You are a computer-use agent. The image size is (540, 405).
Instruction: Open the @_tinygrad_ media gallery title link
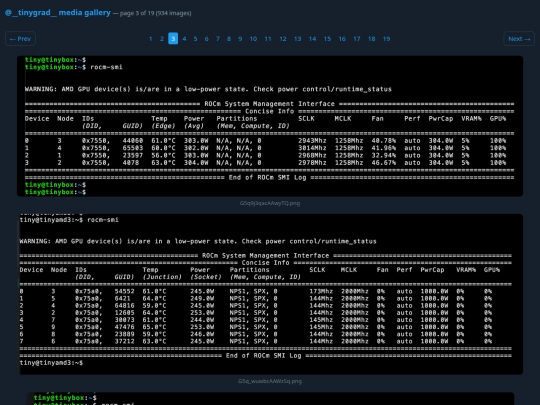[x=58, y=13]
